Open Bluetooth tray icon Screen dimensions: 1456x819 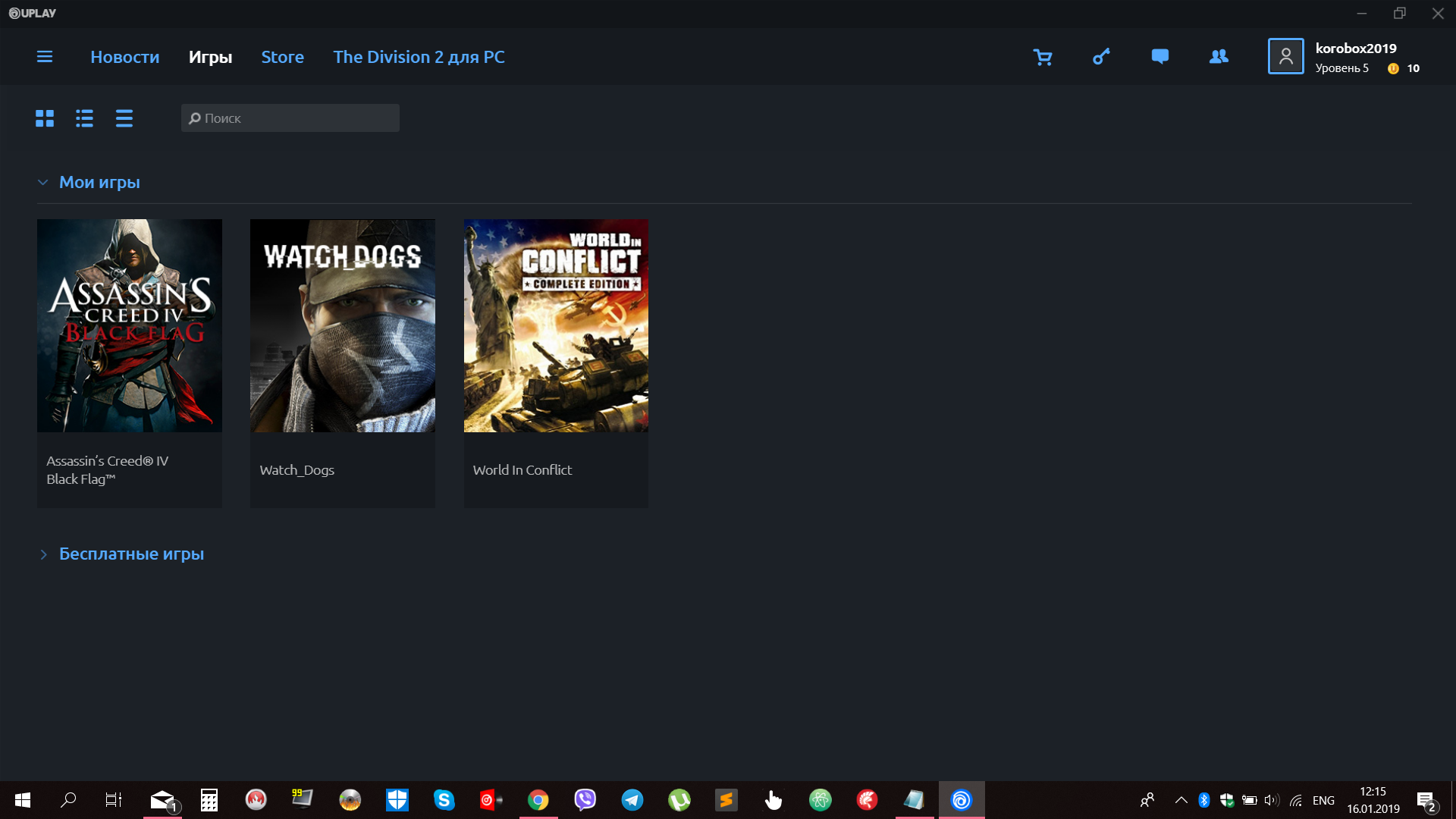(1204, 800)
